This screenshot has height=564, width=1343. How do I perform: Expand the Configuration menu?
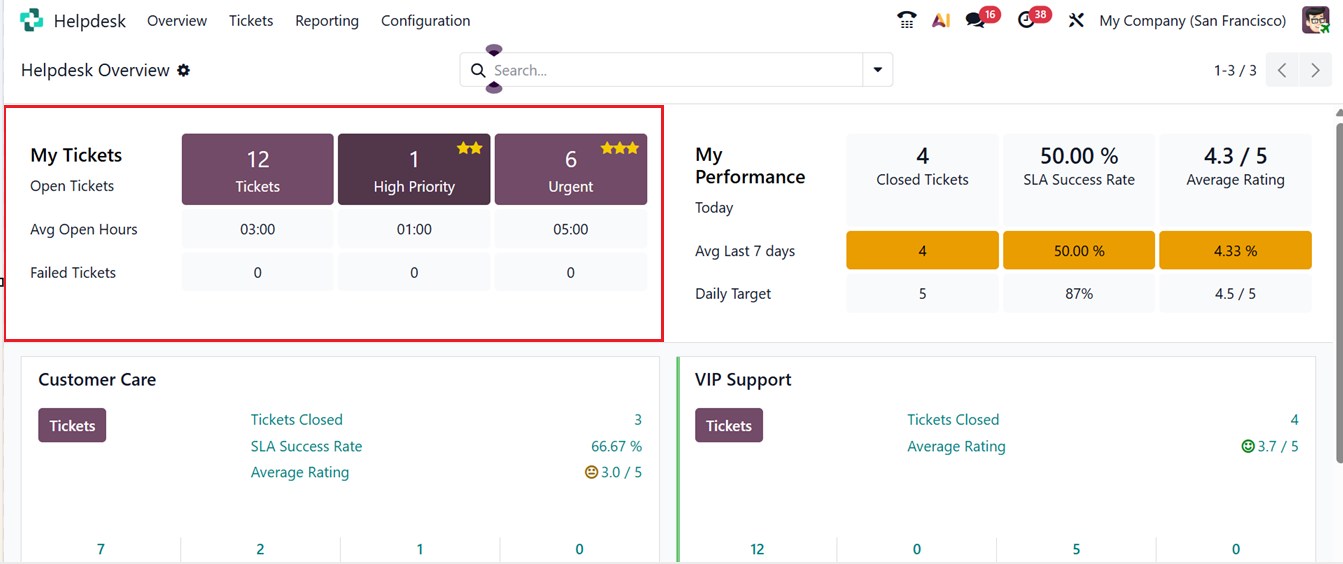click(x=425, y=20)
